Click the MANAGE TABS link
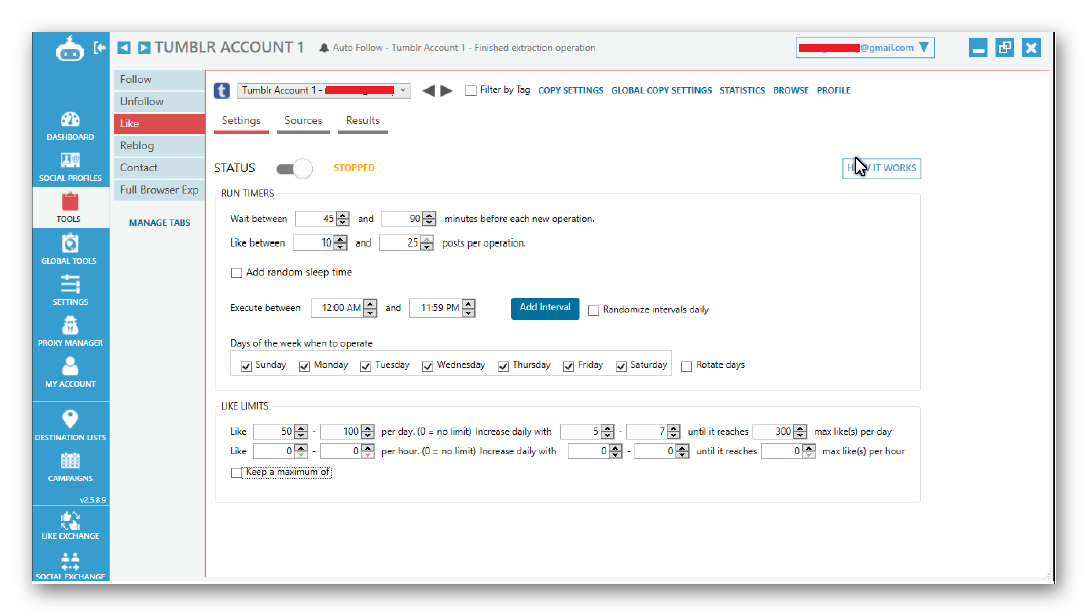 pyautogui.click(x=160, y=223)
